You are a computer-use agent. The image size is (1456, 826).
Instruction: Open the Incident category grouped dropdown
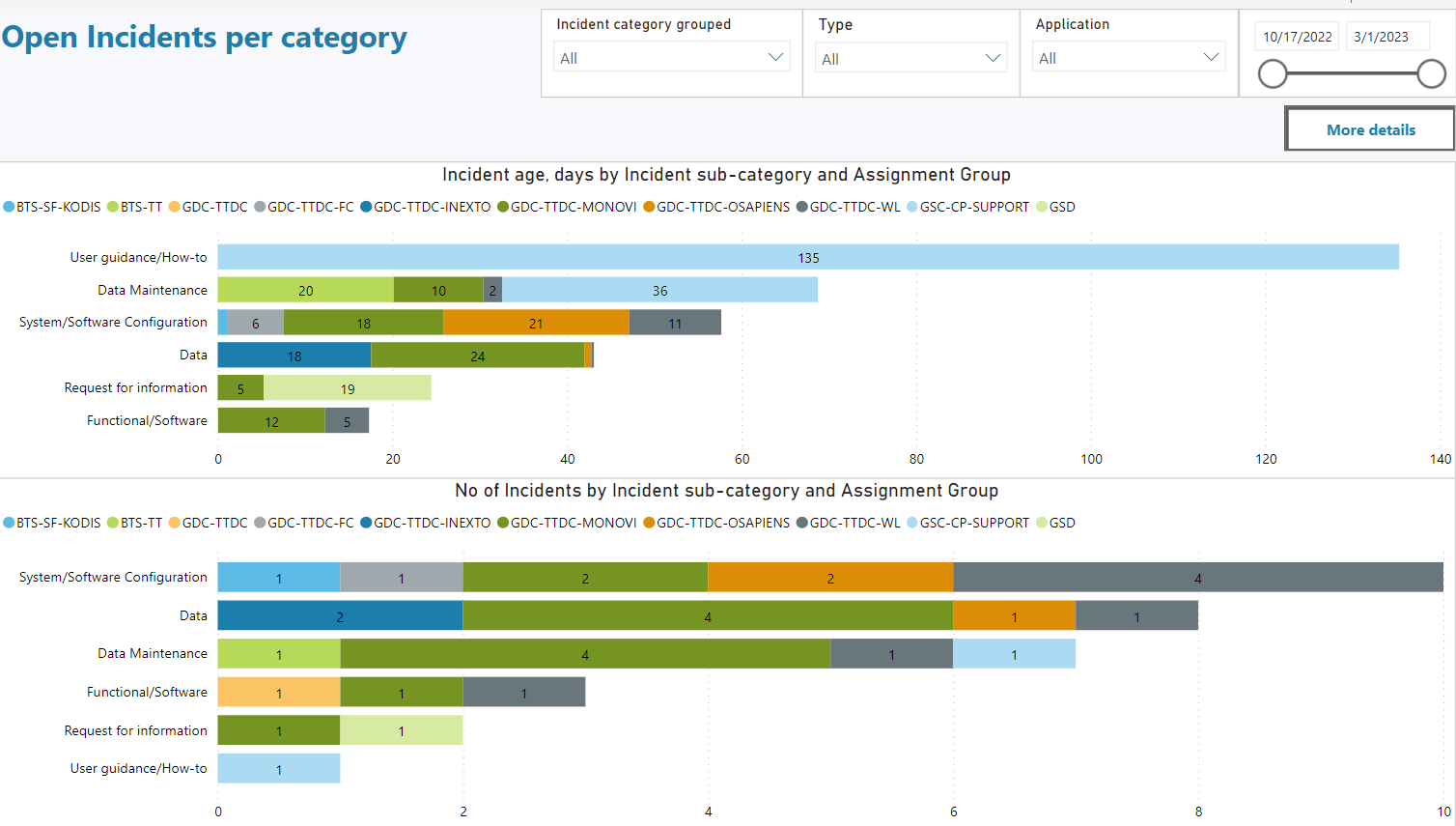tap(672, 58)
